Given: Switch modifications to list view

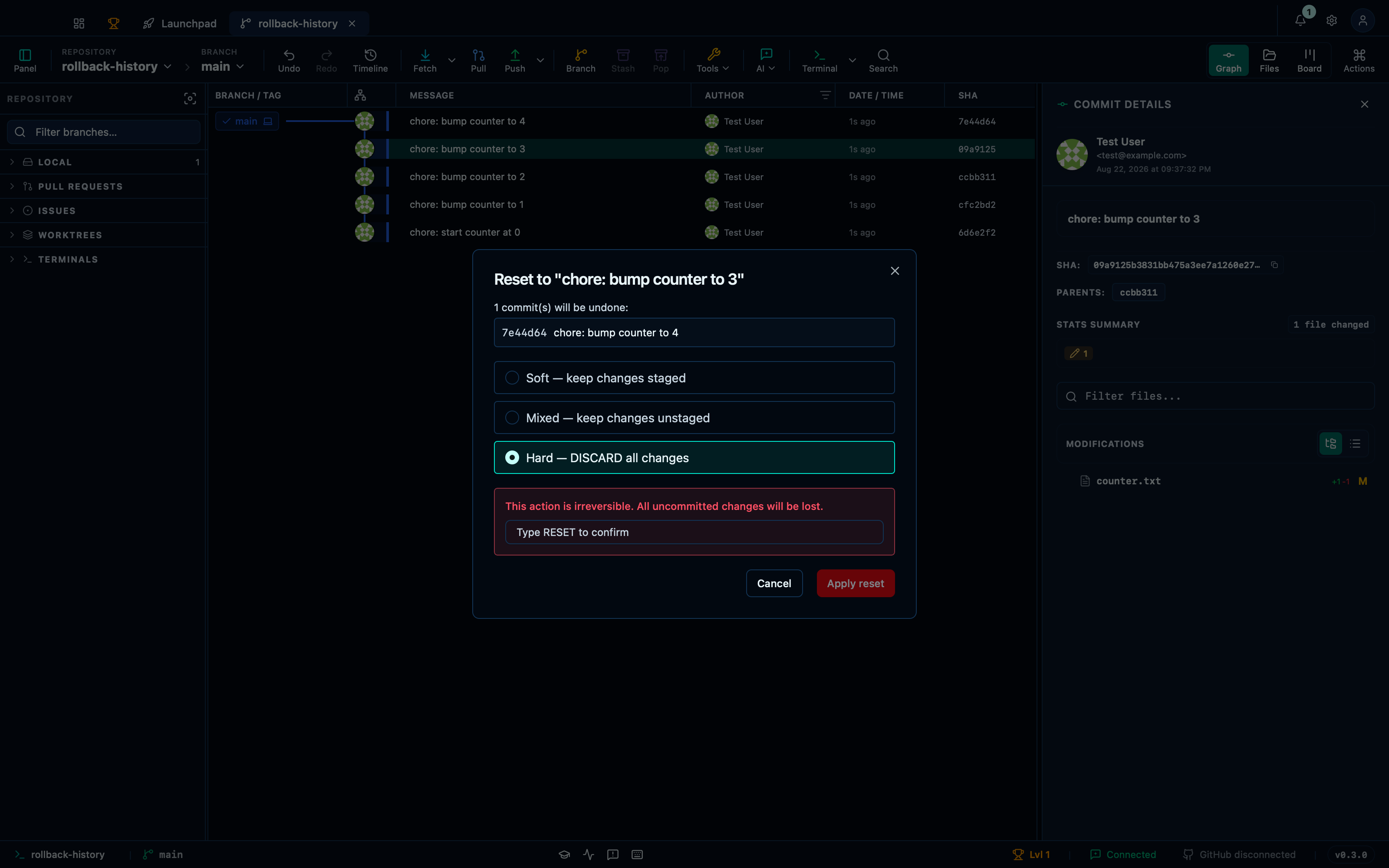Looking at the screenshot, I should coord(1355,444).
